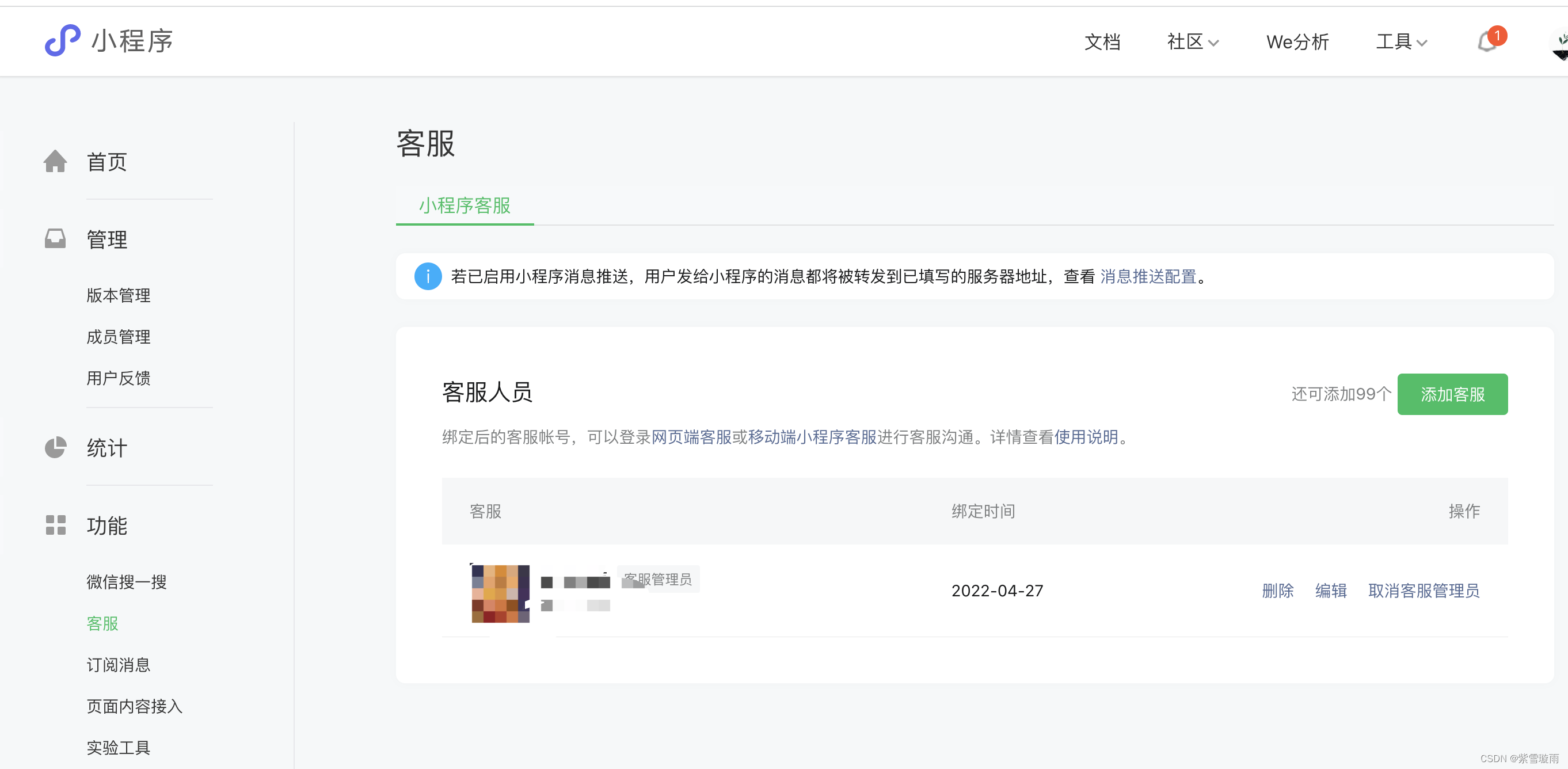Go to 订阅消息 in sidebar
This screenshot has height=769, width=1568.
[118, 665]
